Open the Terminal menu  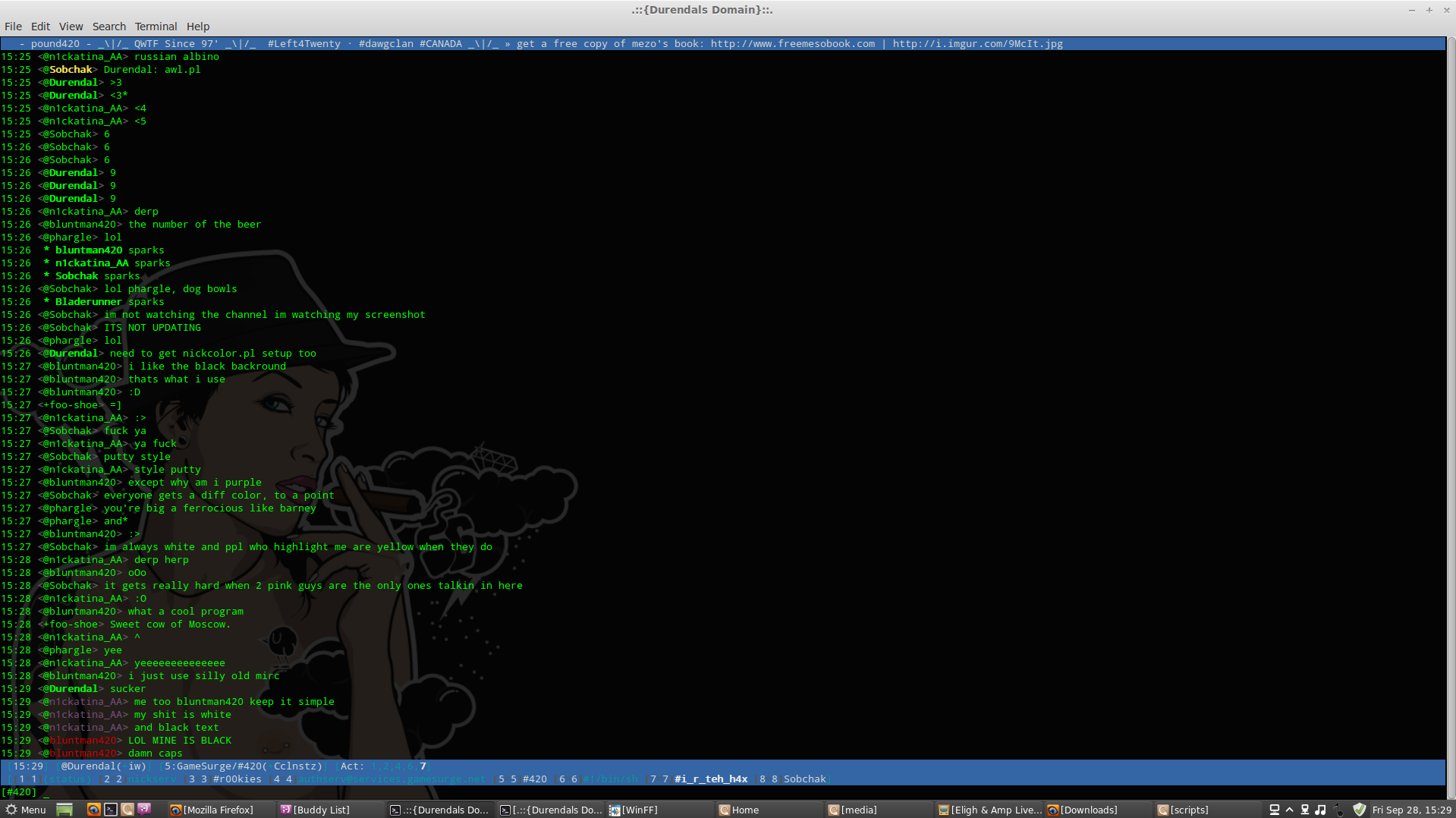click(x=156, y=26)
